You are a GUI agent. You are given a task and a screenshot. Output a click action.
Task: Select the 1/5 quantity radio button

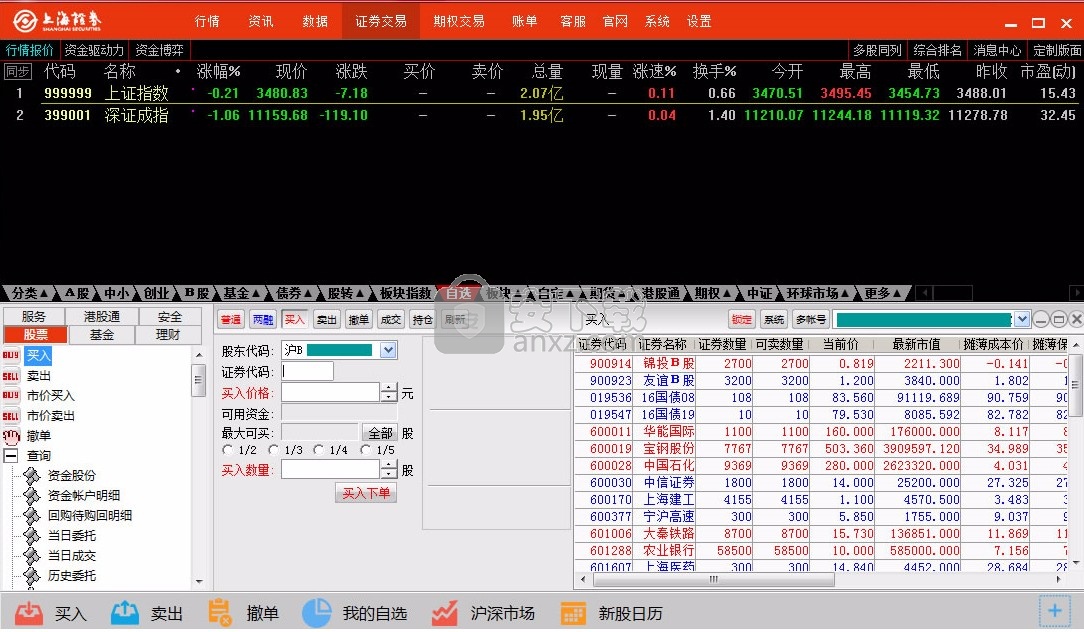pos(366,450)
